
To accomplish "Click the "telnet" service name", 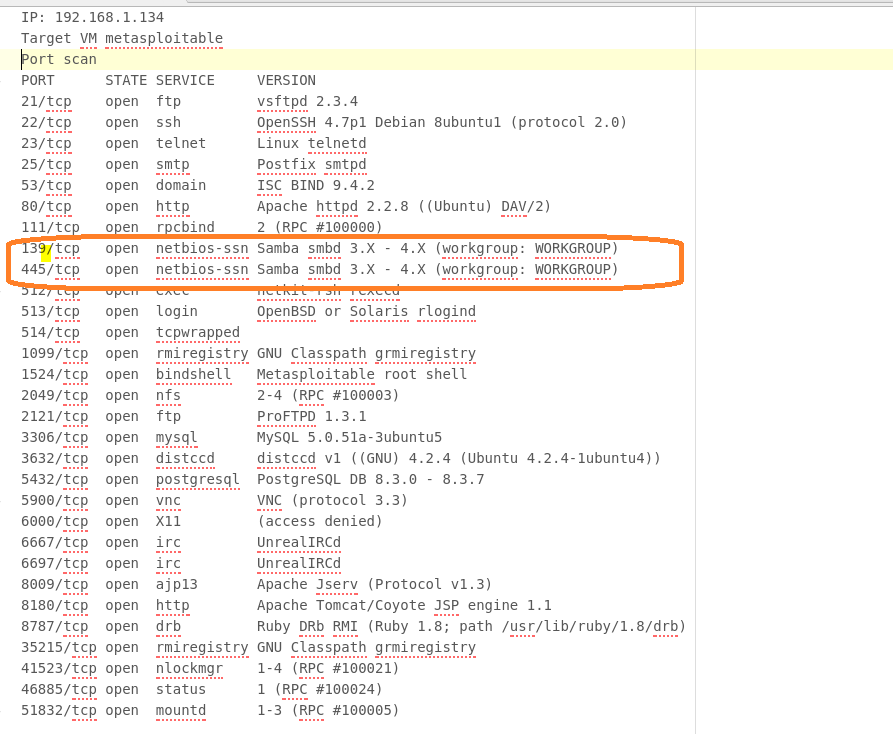I will 181,143.
